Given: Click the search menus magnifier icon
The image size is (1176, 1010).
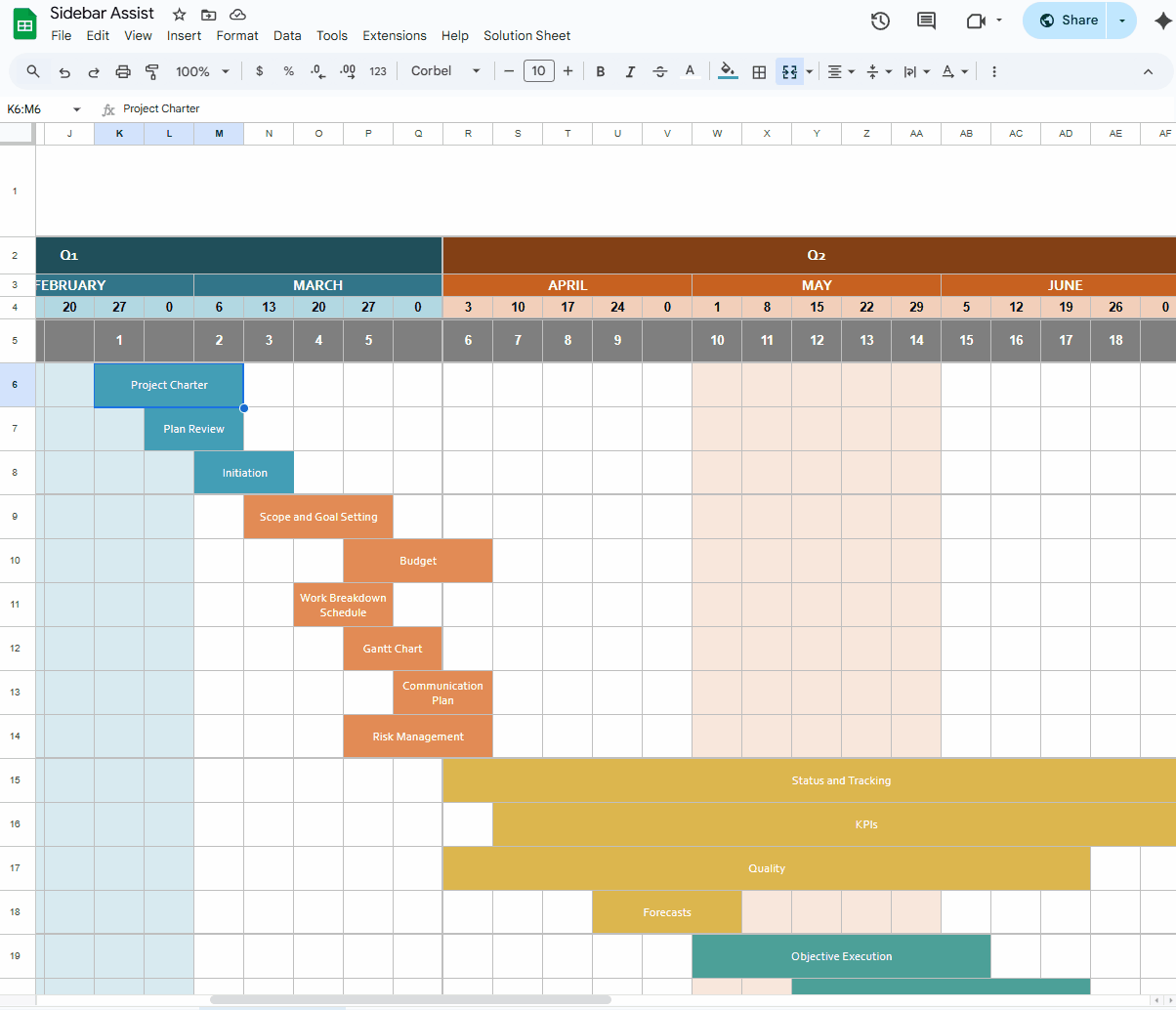Looking at the screenshot, I should pos(33,71).
